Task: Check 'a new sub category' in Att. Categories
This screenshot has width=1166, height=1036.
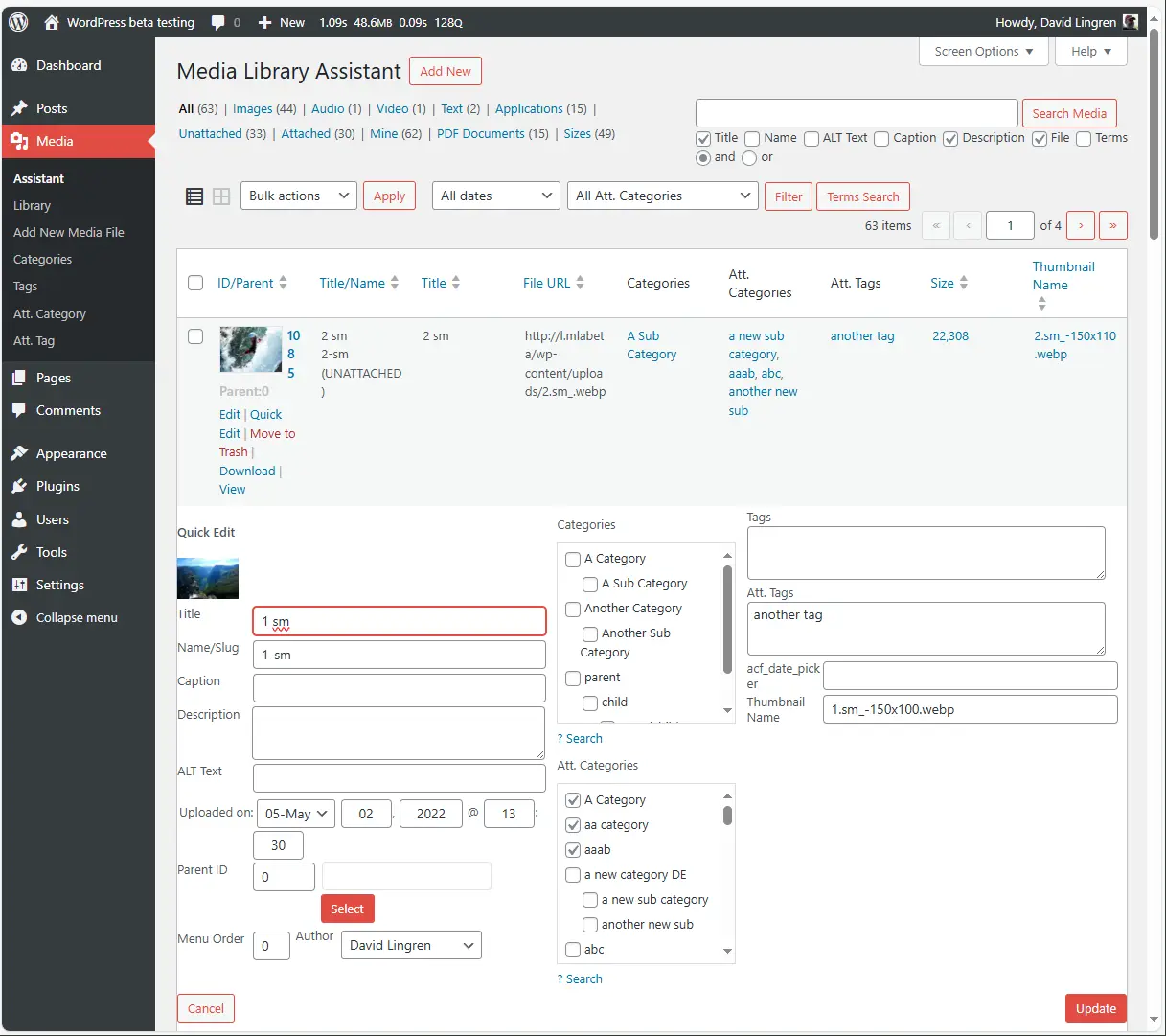Action: (x=590, y=900)
